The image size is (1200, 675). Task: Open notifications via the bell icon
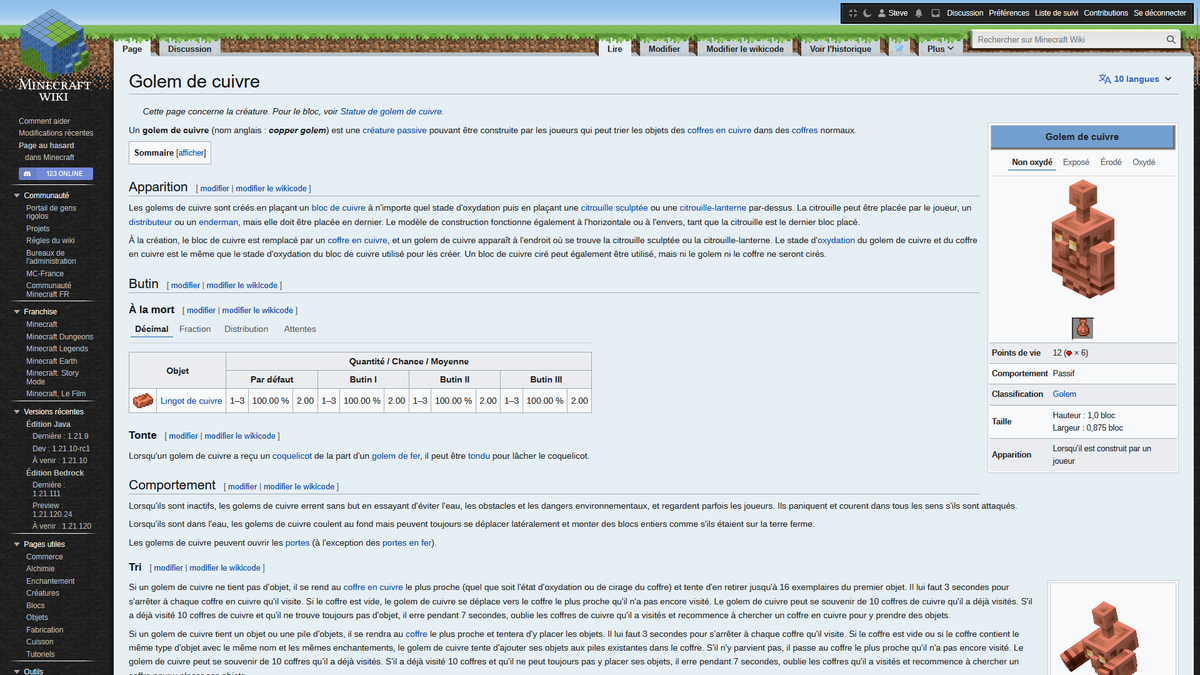click(x=918, y=12)
